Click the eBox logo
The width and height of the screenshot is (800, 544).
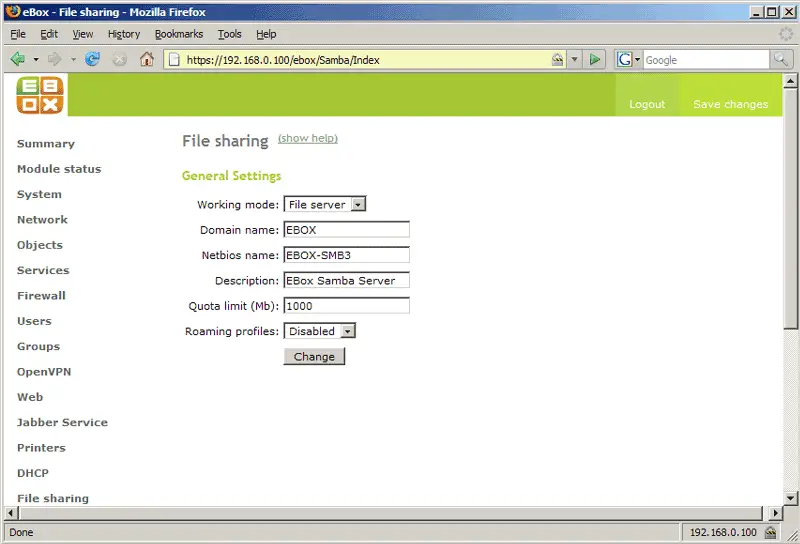click(x=40, y=95)
